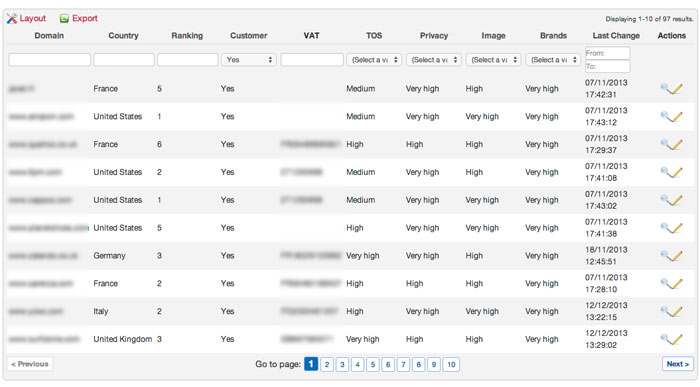Open the Brands filter dropdown
This screenshot has width=700, height=387.
click(x=553, y=60)
